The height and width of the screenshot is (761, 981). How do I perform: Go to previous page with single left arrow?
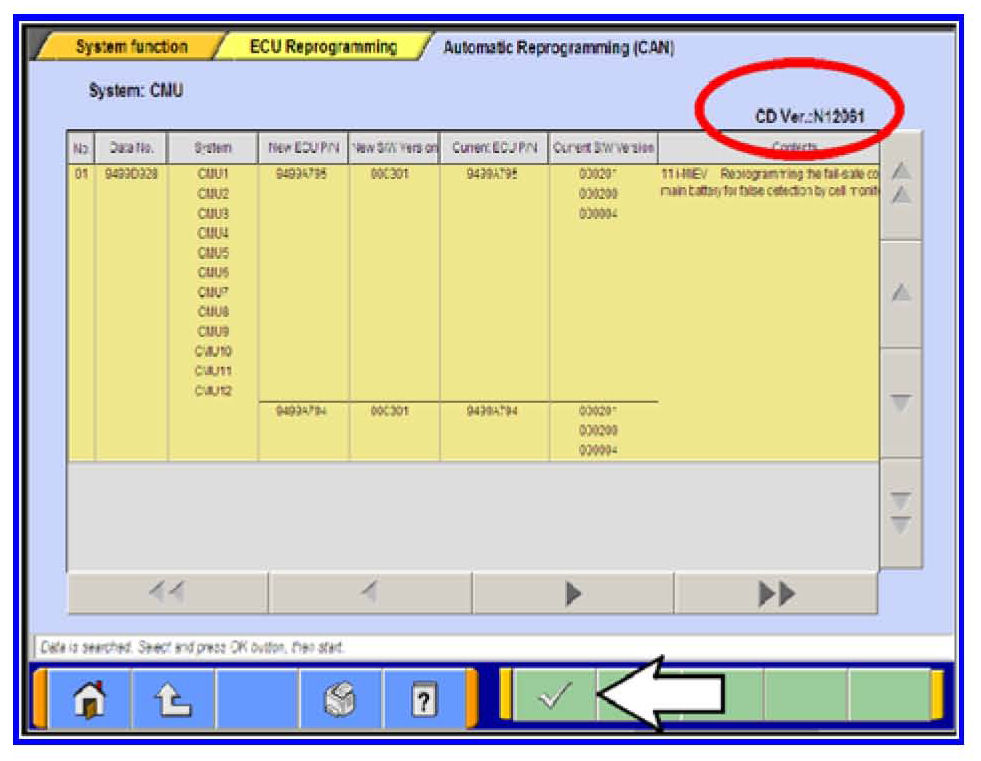[370, 594]
